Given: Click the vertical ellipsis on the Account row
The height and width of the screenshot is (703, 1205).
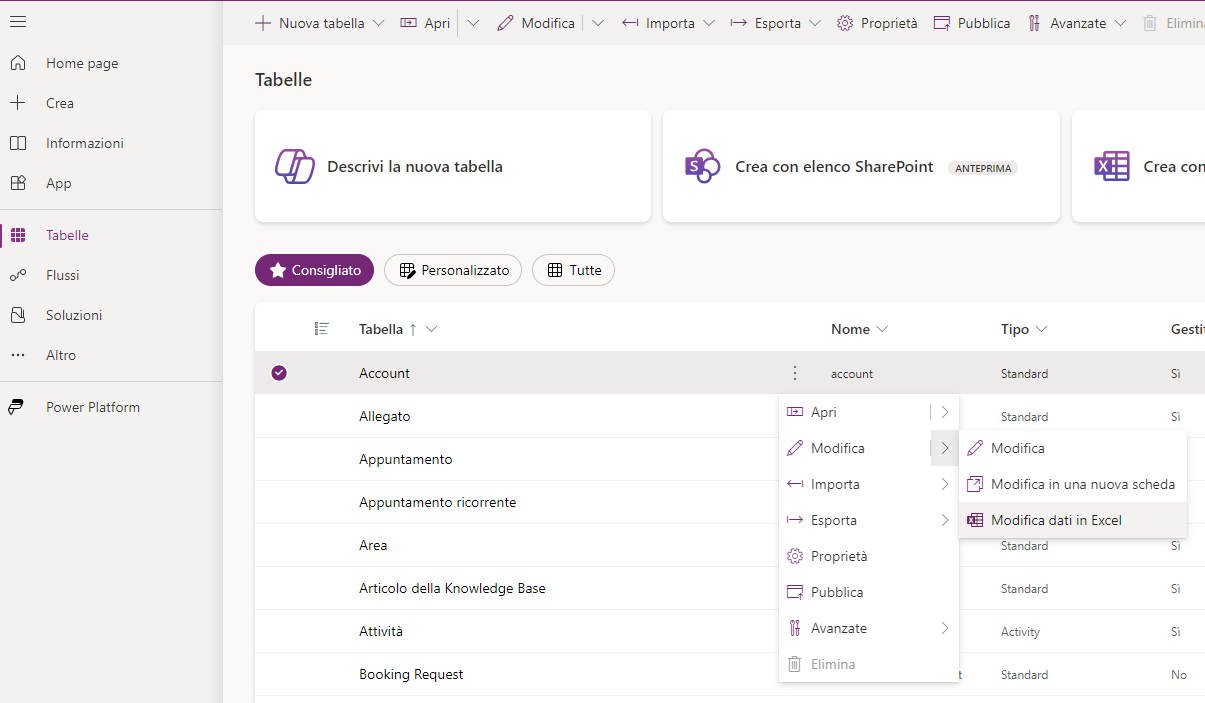Looking at the screenshot, I should (795, 373).
